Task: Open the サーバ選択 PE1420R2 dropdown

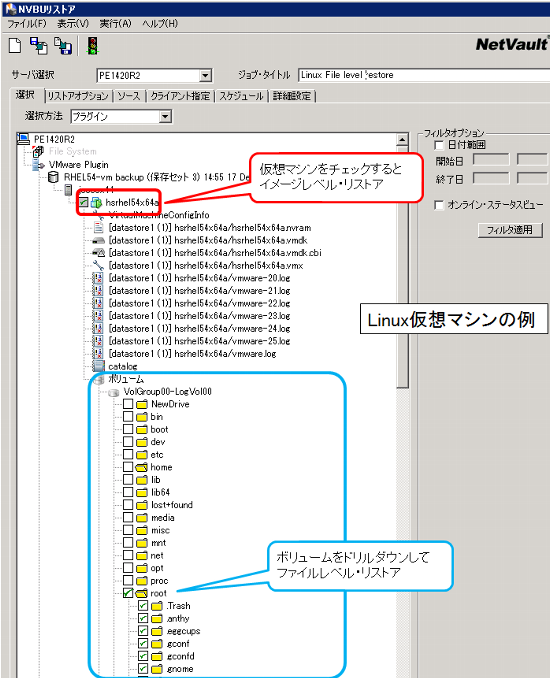Action: coord(206,76)
